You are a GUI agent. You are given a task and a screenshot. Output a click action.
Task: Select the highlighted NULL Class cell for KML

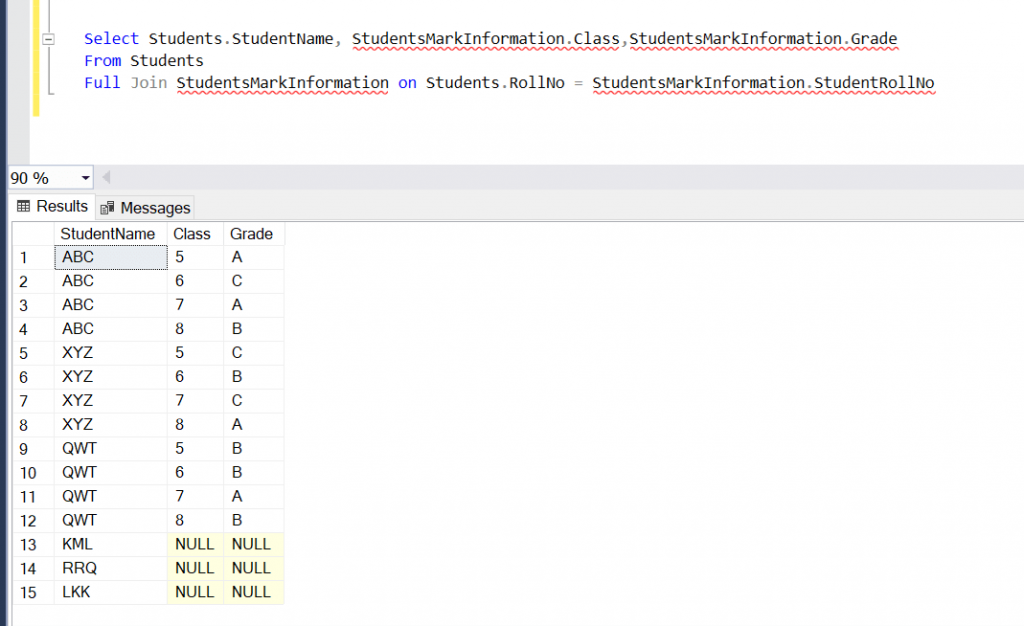pyautogui.click(x=194, y=544)
